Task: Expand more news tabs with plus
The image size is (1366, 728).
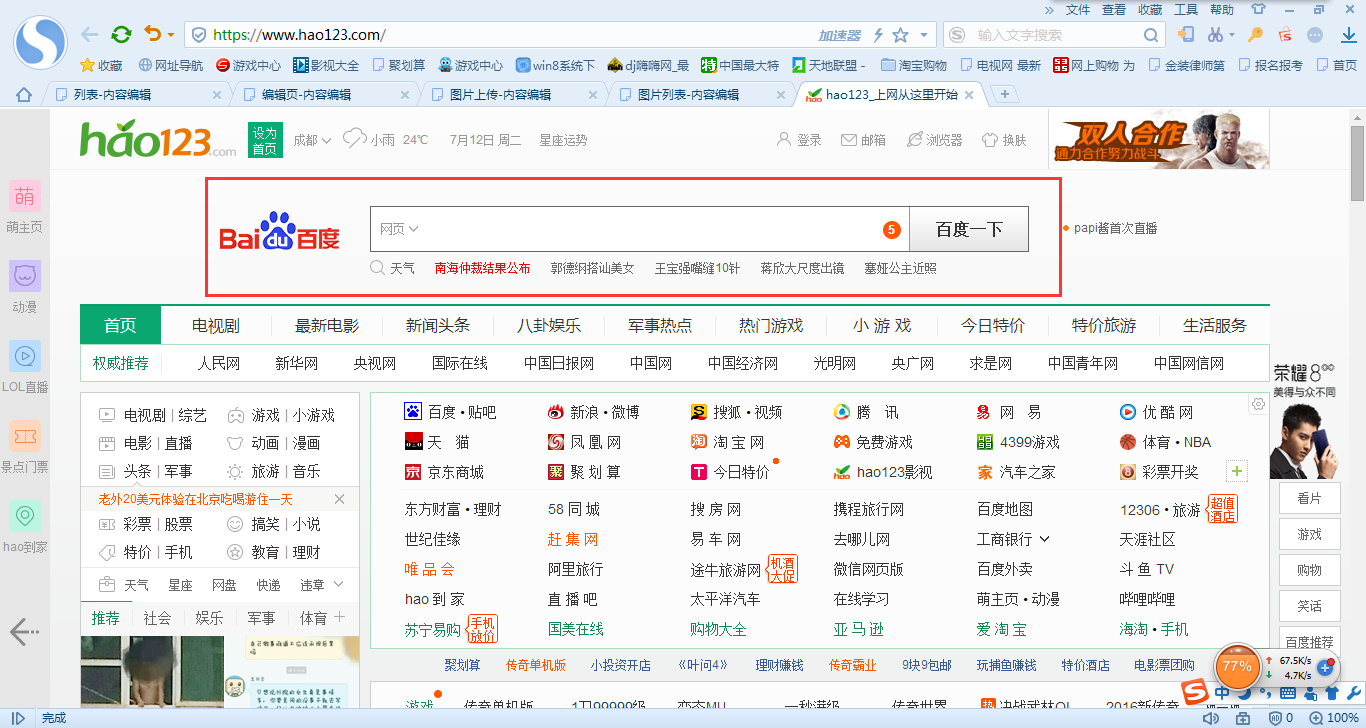Action: pos(339,617)
